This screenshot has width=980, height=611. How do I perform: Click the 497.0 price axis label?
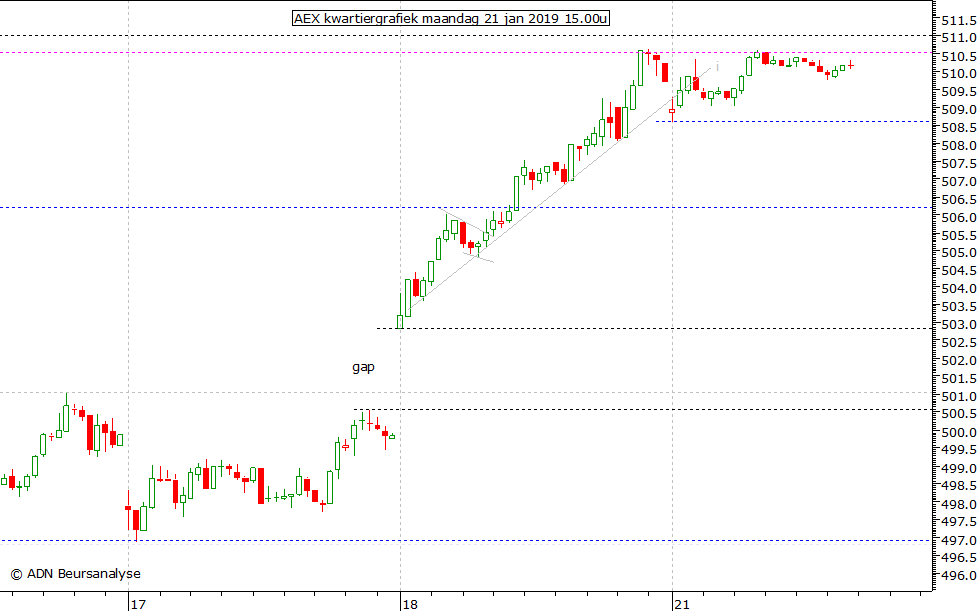coord(959,540)
